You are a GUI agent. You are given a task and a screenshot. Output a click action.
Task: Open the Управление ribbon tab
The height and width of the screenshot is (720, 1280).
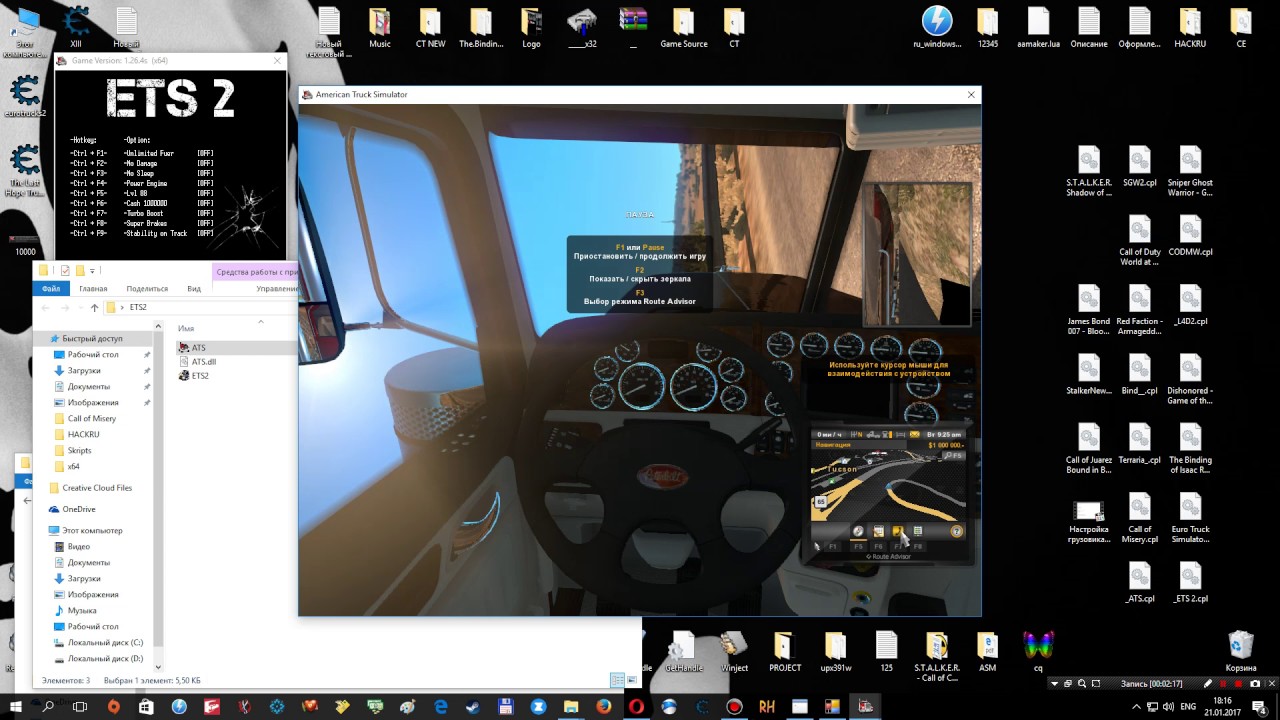pyautogui.click(x=276, y=288)
